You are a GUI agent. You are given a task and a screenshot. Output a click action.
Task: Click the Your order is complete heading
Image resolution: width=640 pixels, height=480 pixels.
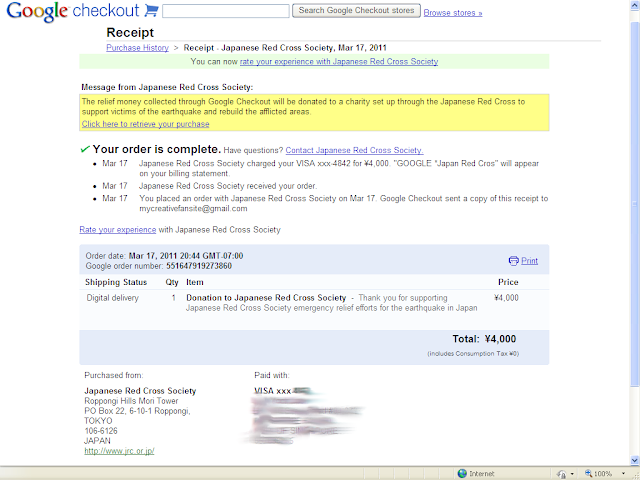157,149
